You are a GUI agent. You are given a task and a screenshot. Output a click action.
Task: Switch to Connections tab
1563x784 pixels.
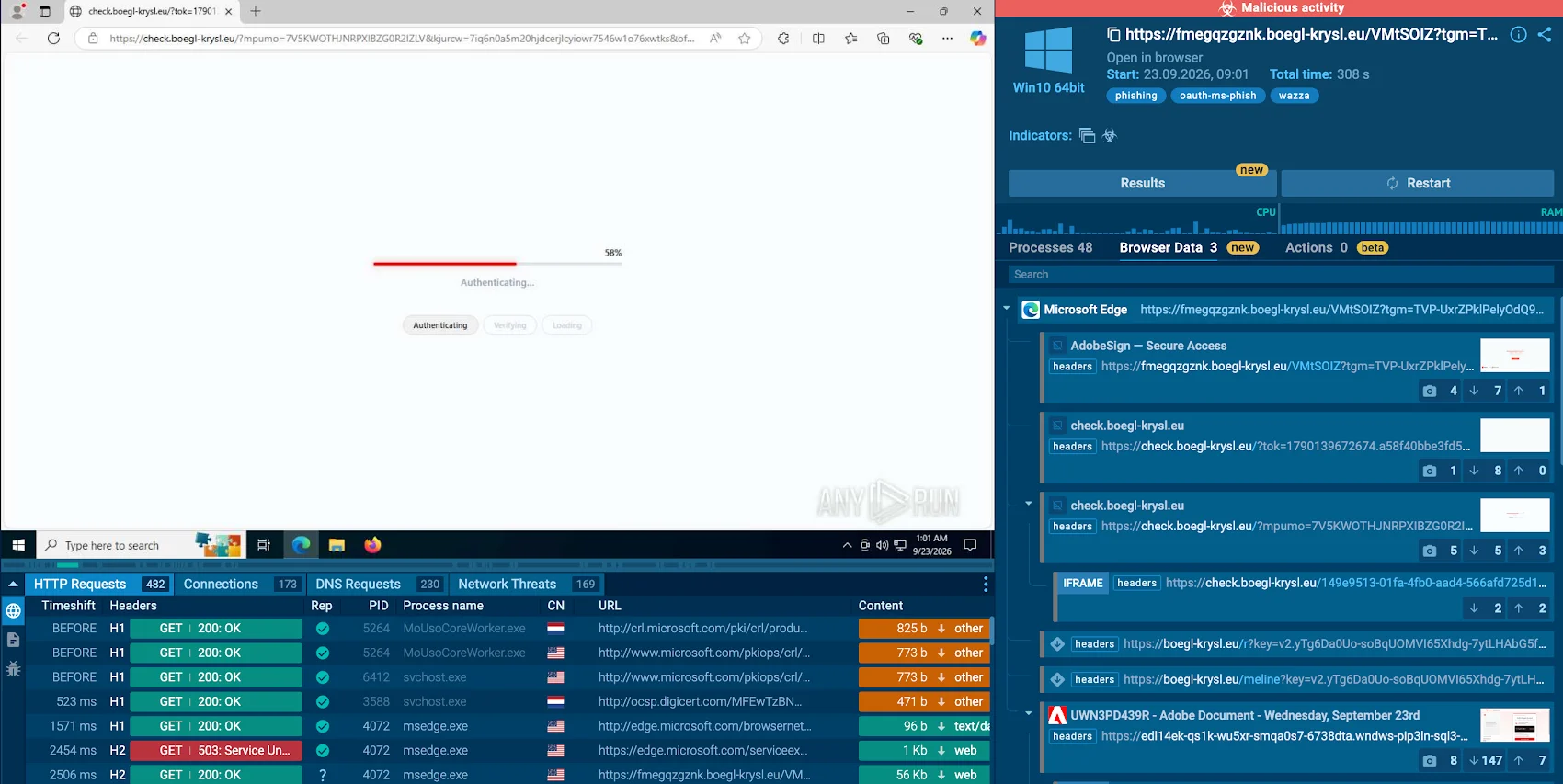[x=241, y=584]
